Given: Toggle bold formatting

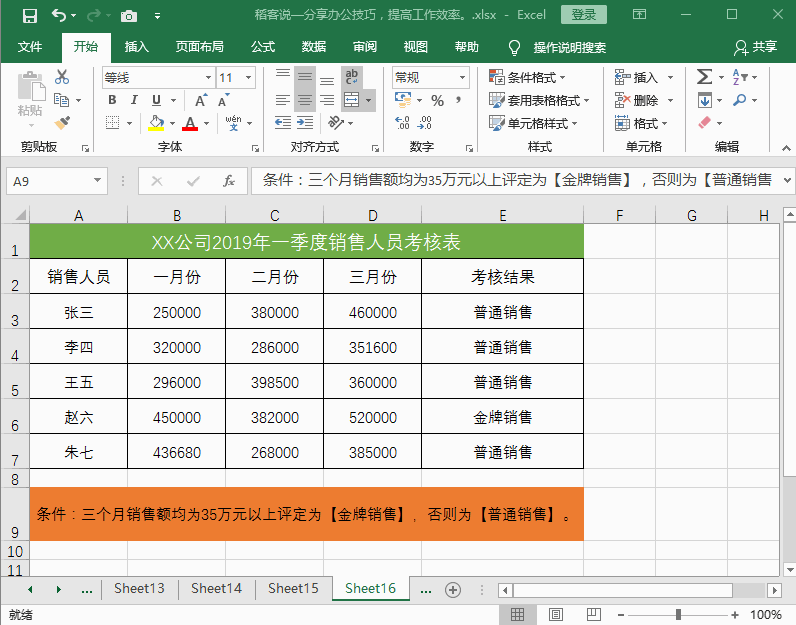Looking at the screenshot, I should pyautogui.click(x=112, y=100).
